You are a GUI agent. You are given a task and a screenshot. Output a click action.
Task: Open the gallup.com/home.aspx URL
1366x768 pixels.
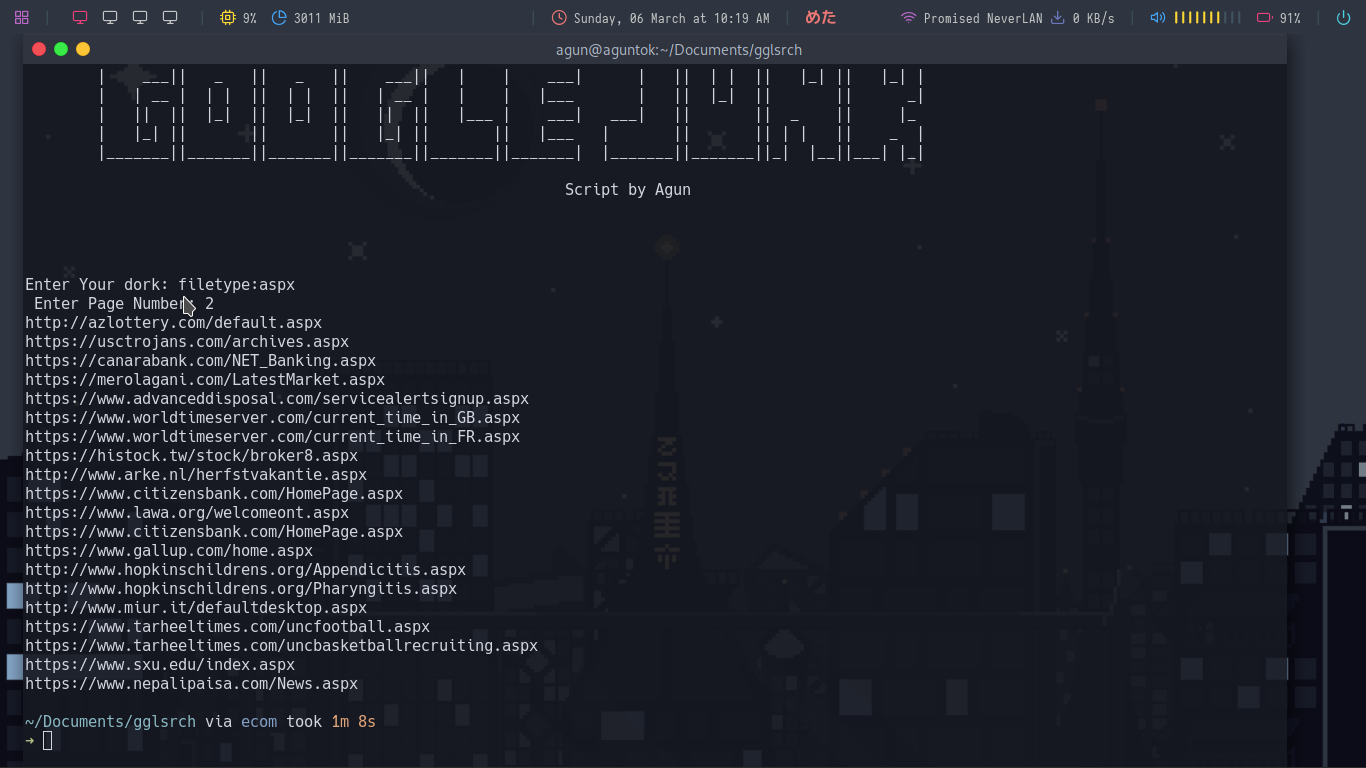(169, 551)
